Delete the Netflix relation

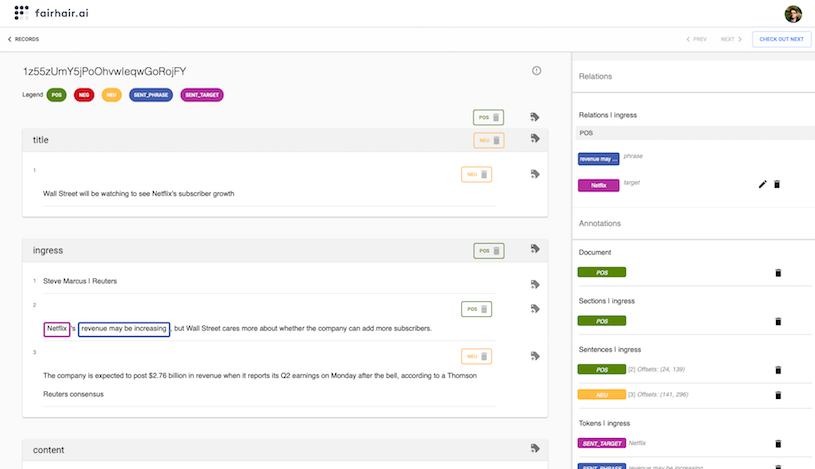(x=777, y=184)
